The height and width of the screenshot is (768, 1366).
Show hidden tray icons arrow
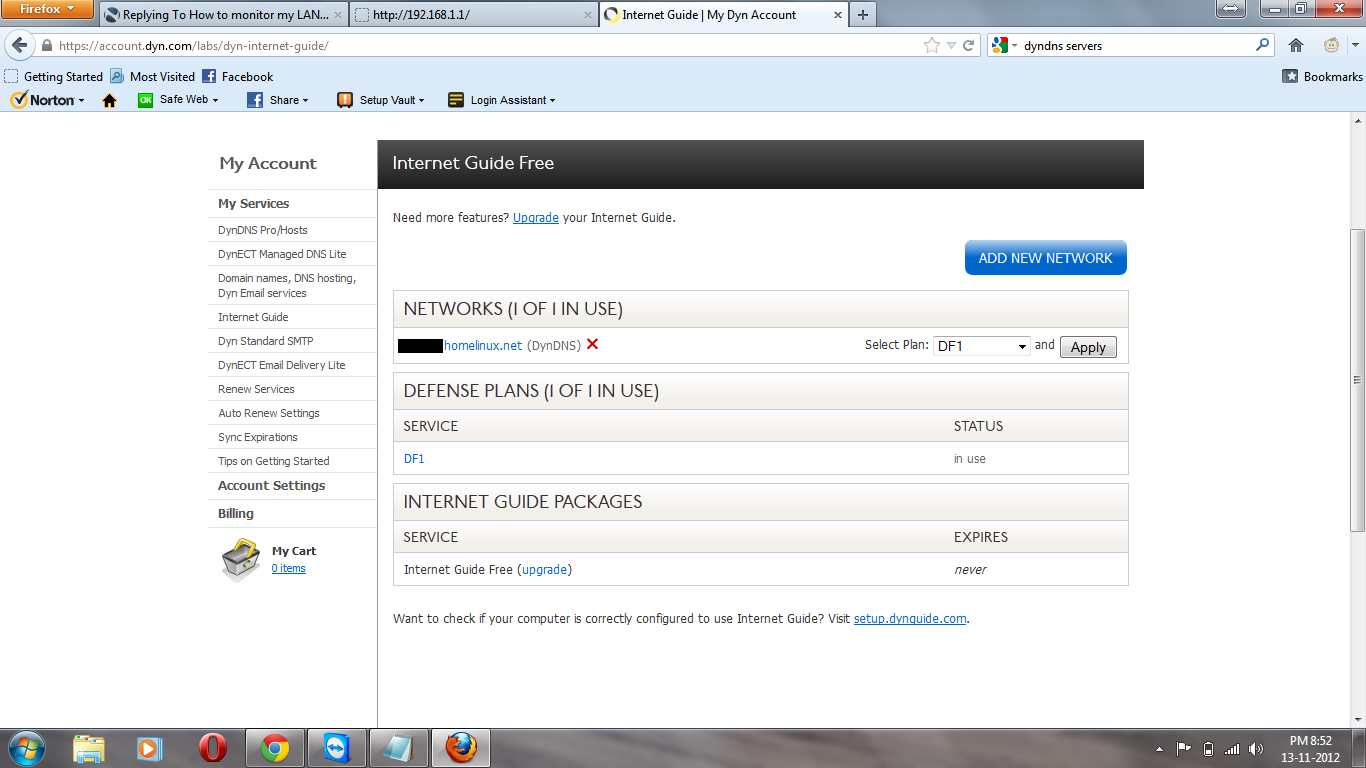point(1159,749)
